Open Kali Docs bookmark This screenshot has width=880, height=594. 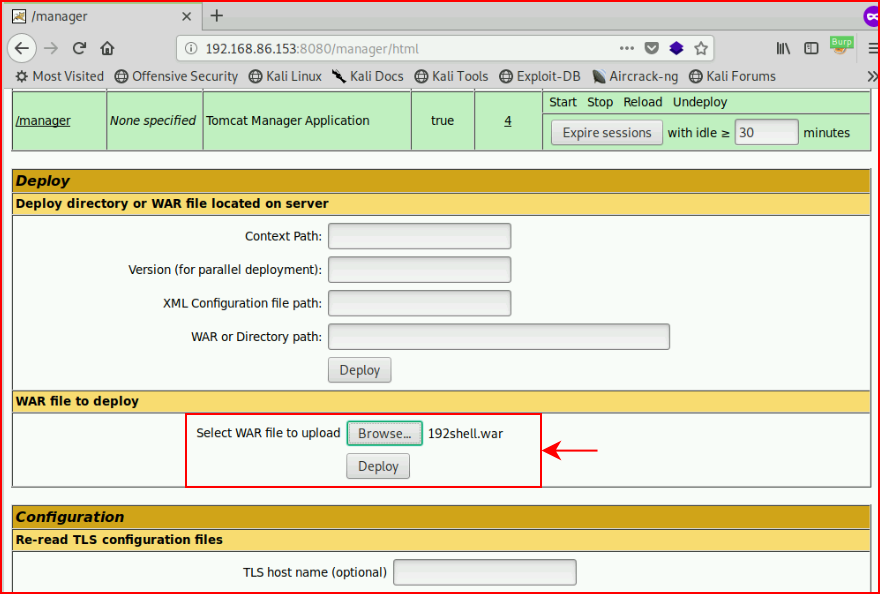[x=368, y=76]
